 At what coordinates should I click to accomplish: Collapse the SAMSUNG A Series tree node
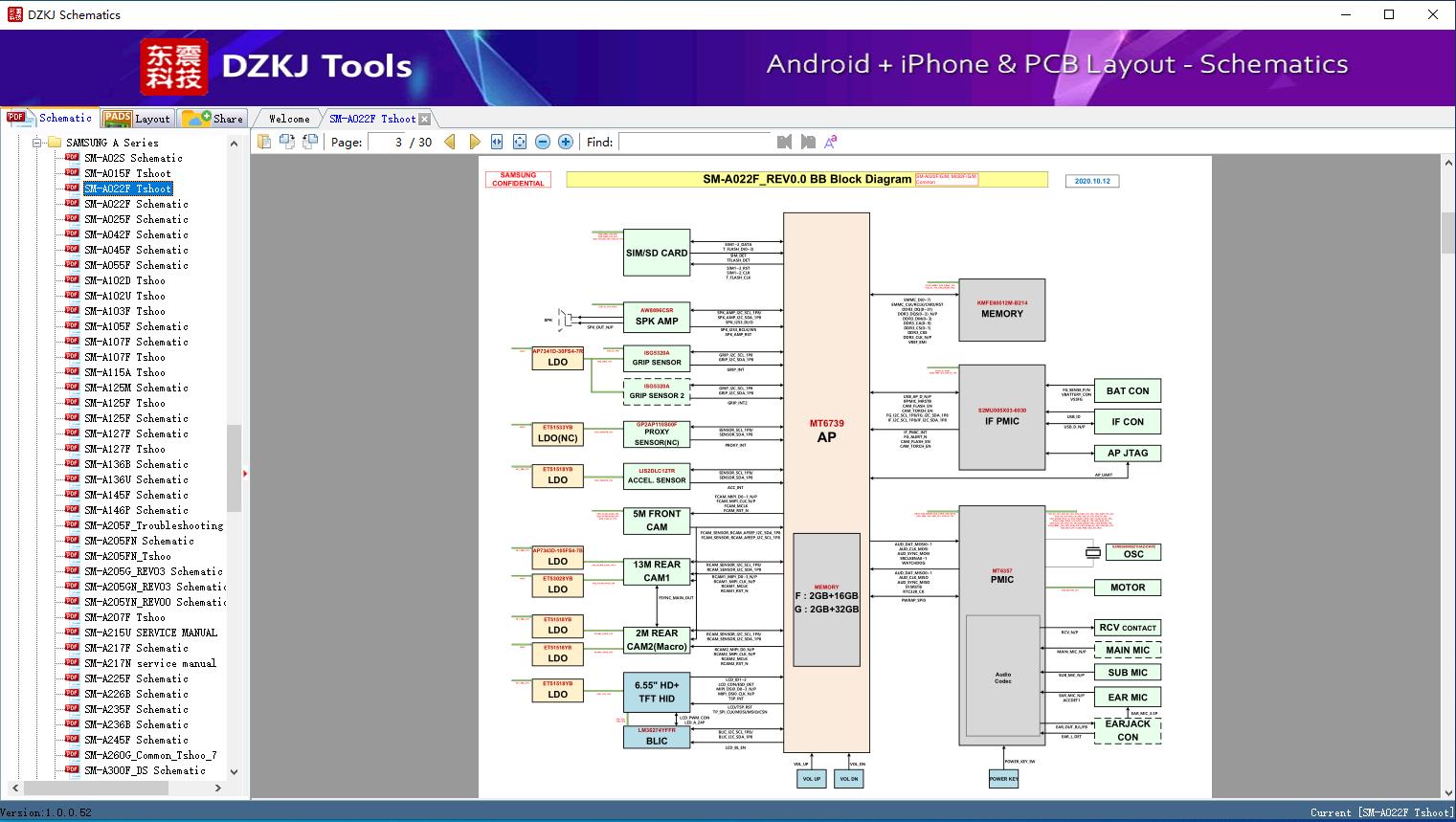click(x=37, y=143)
